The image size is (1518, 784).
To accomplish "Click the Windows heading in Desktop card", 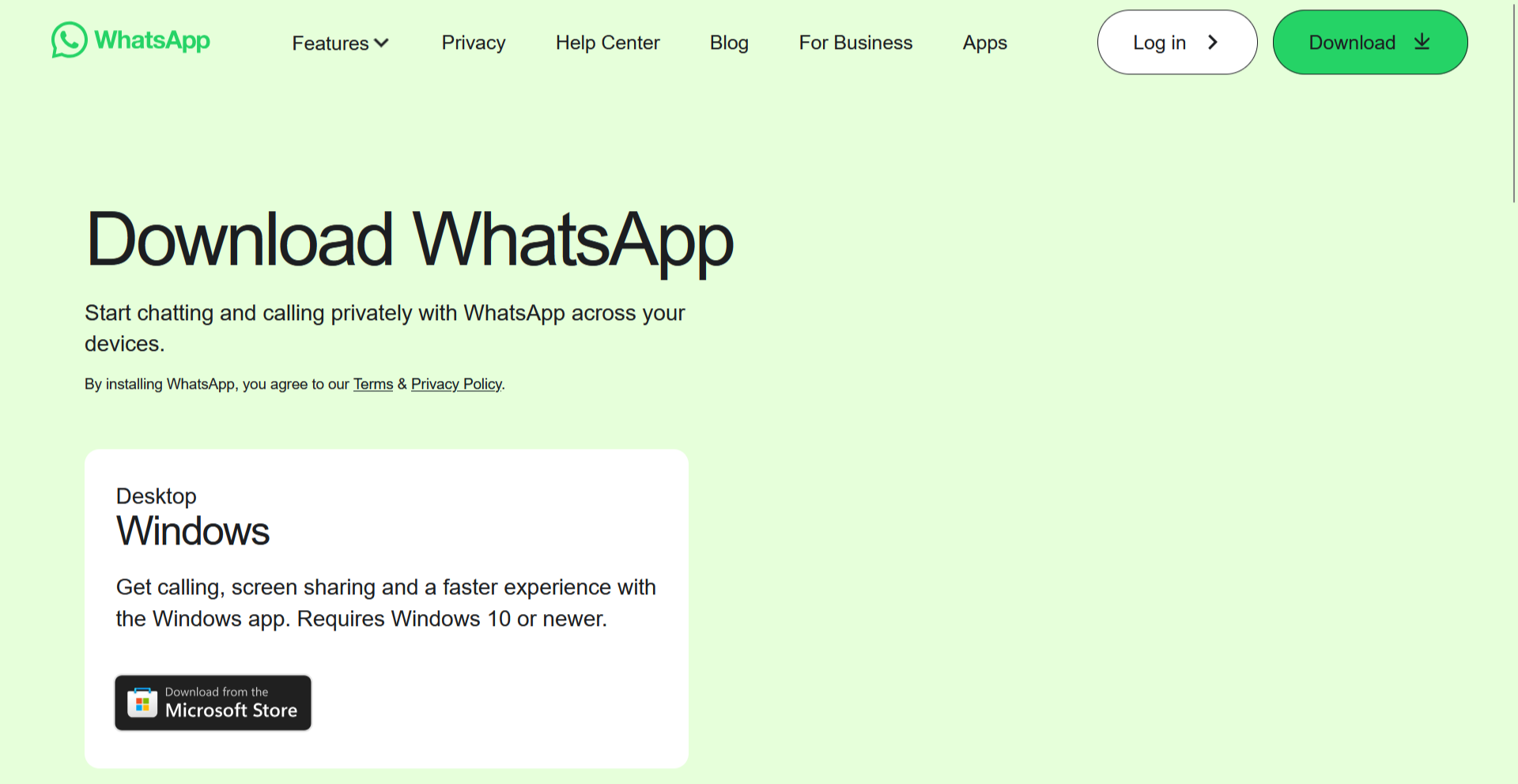I will click(x=193, y=530).
